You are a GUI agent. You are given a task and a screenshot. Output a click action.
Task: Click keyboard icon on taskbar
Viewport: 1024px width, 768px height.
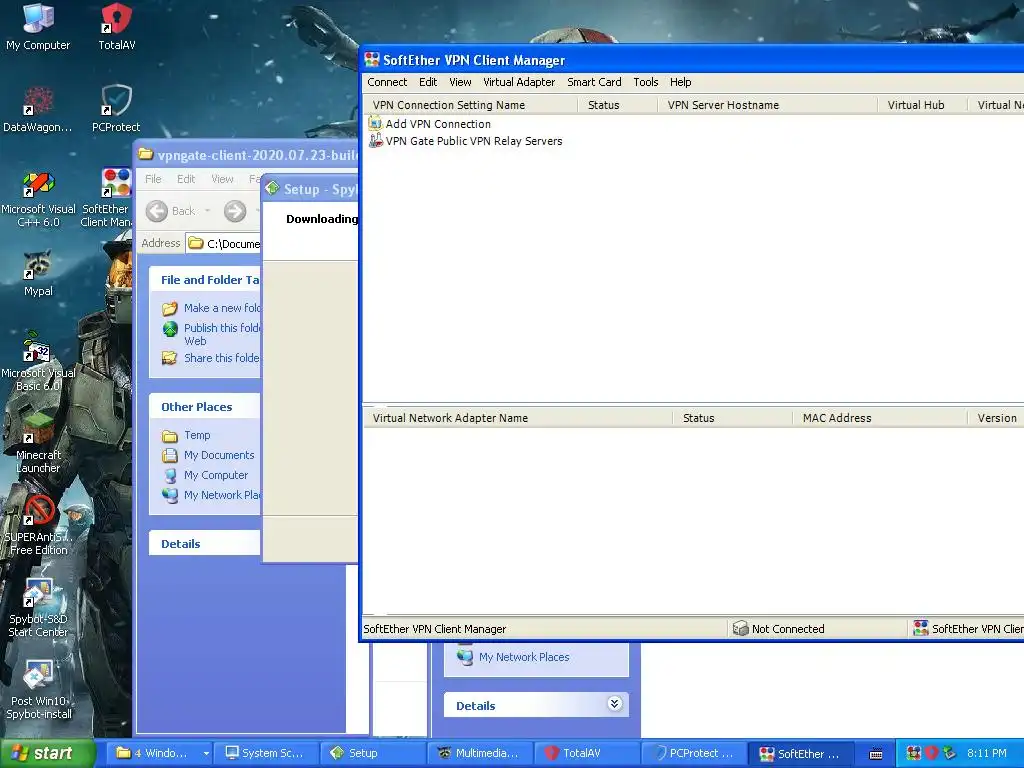tap(876, 754)
